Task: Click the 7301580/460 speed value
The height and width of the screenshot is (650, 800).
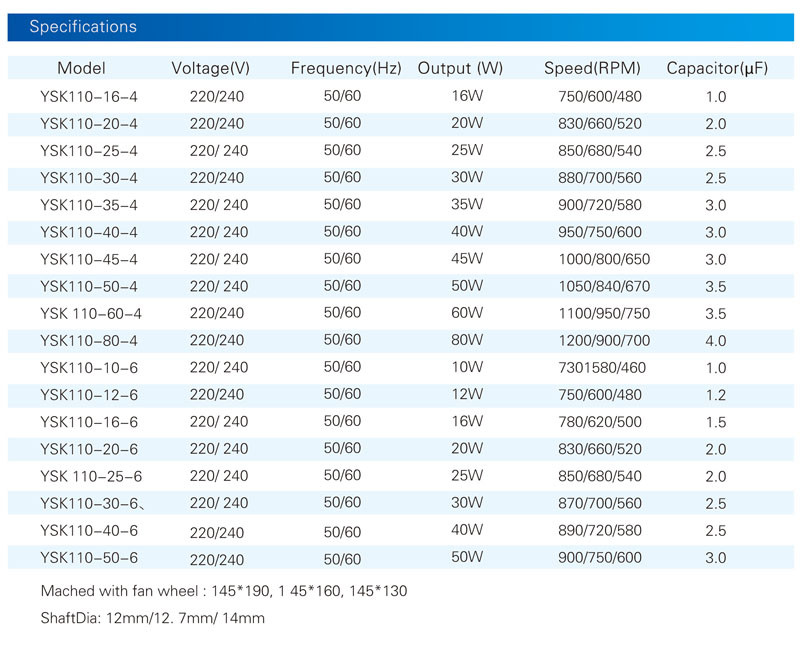Action: point(603,367)
